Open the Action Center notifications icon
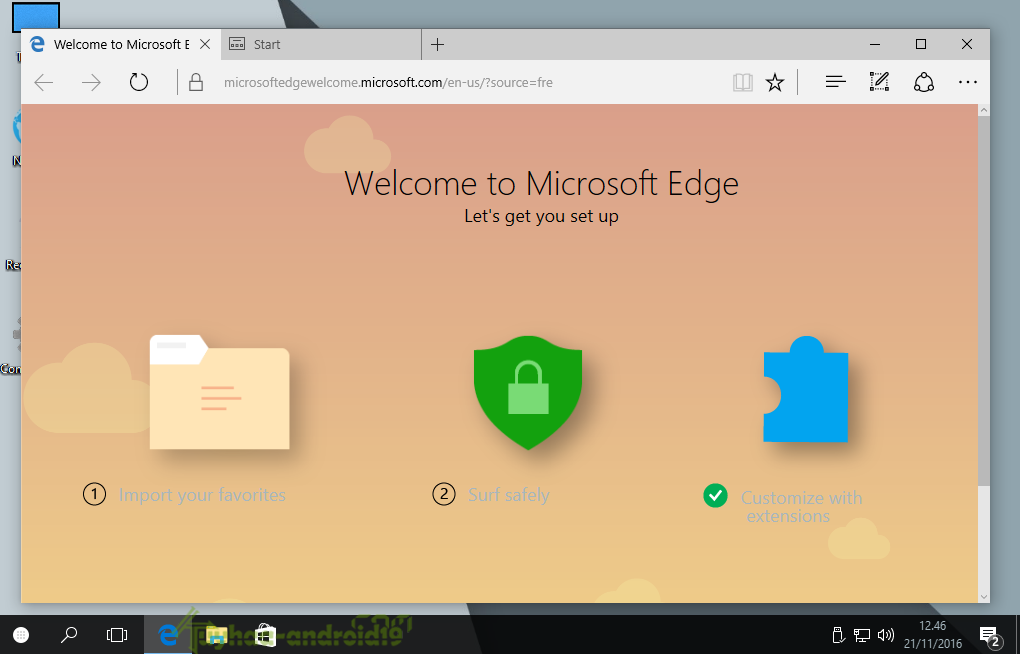This screenshot has height=654, width=1020. 989,636
